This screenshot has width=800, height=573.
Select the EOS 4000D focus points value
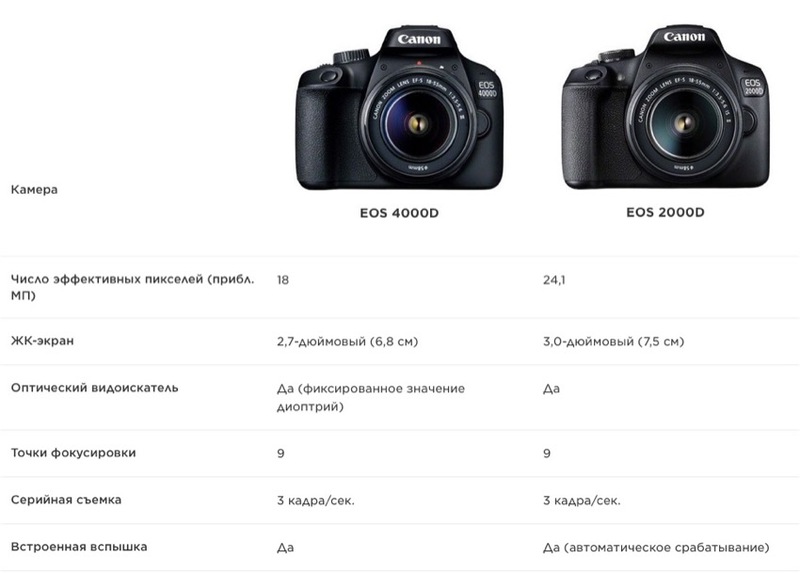281,453
